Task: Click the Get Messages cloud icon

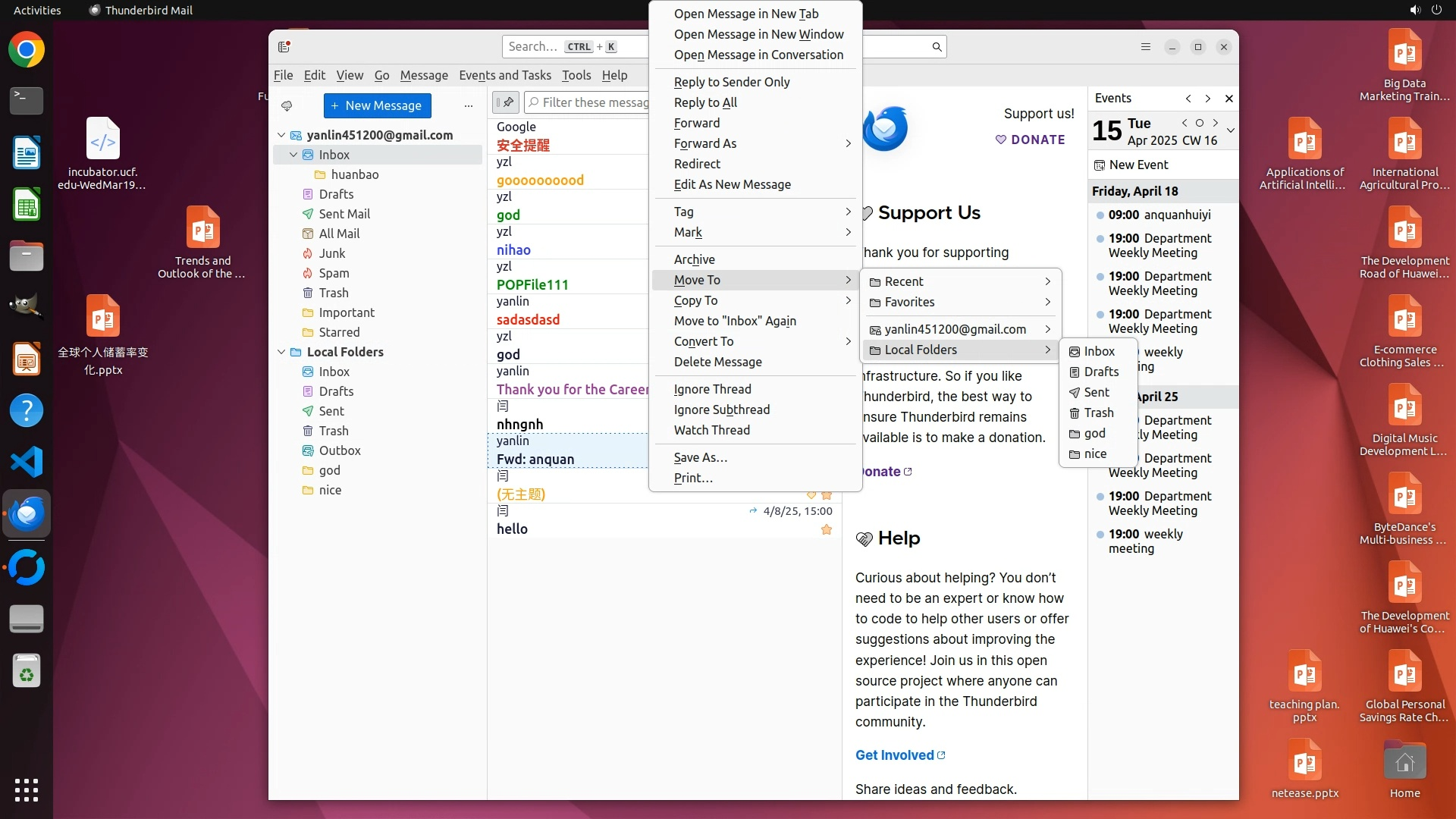Action: [x=287, y=105]
